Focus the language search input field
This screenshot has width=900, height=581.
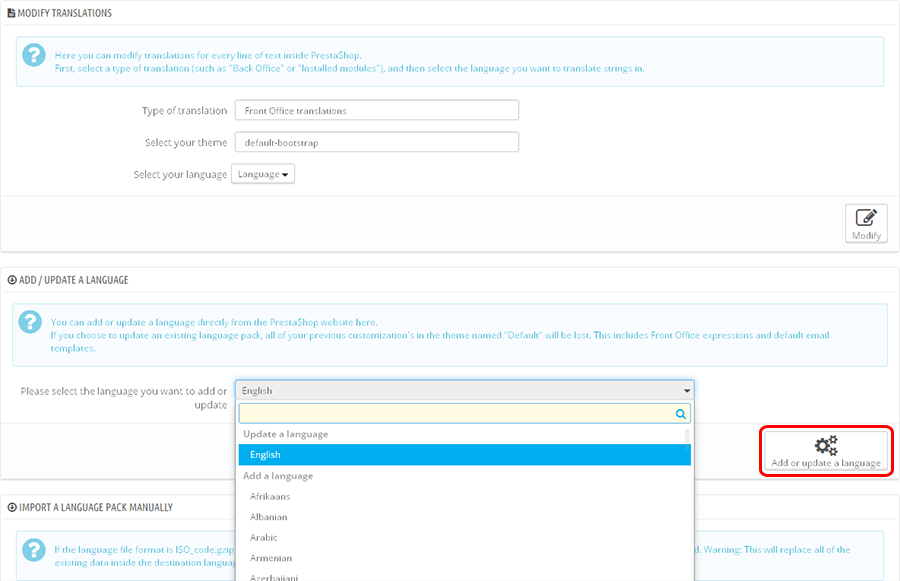[x=455, y=413]
